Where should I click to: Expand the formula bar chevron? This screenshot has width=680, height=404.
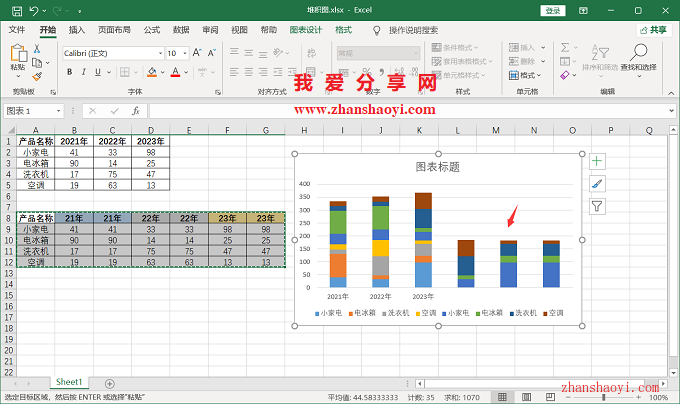coord(671,111)
